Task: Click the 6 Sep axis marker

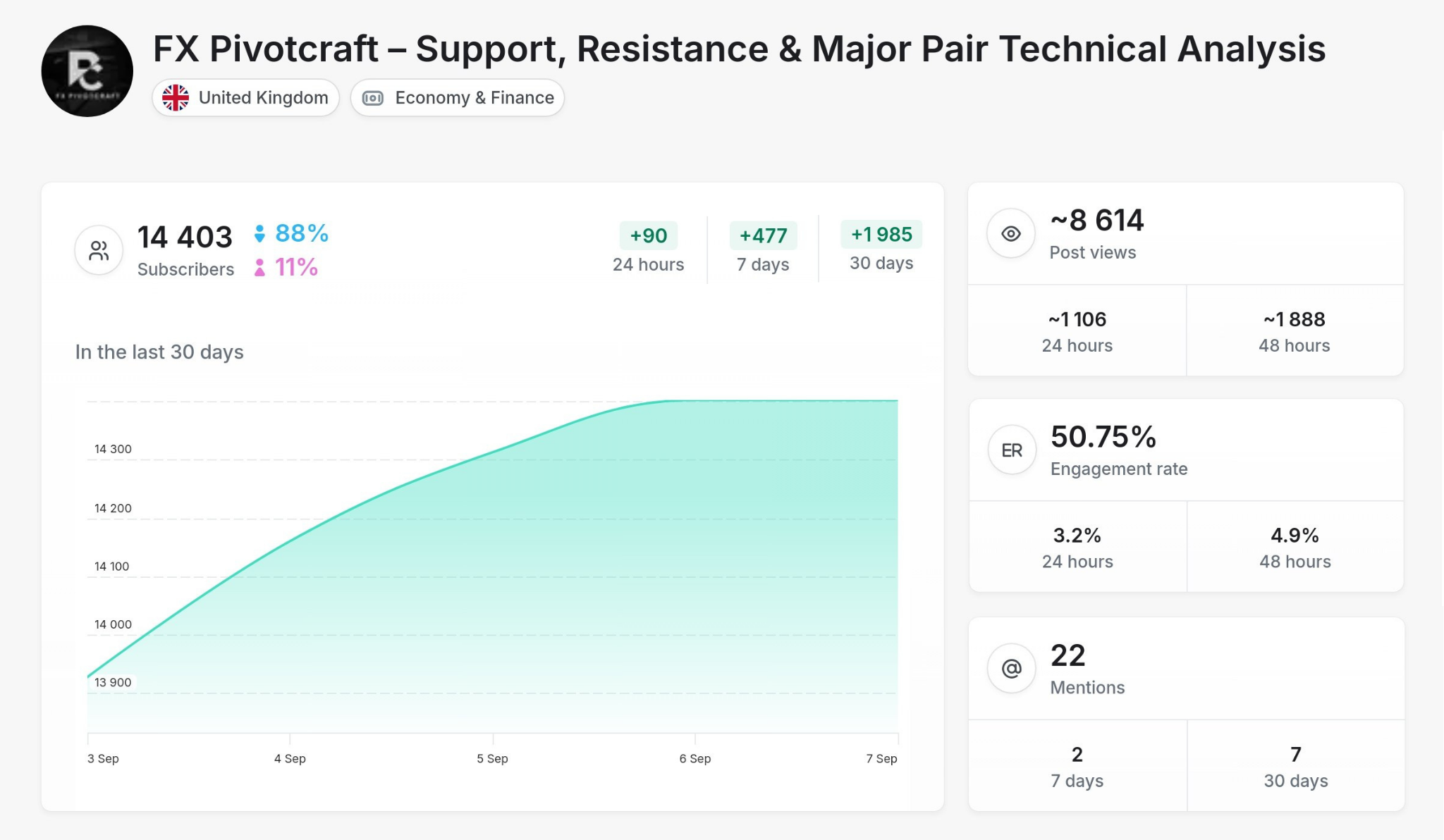Action: [695, 758]
